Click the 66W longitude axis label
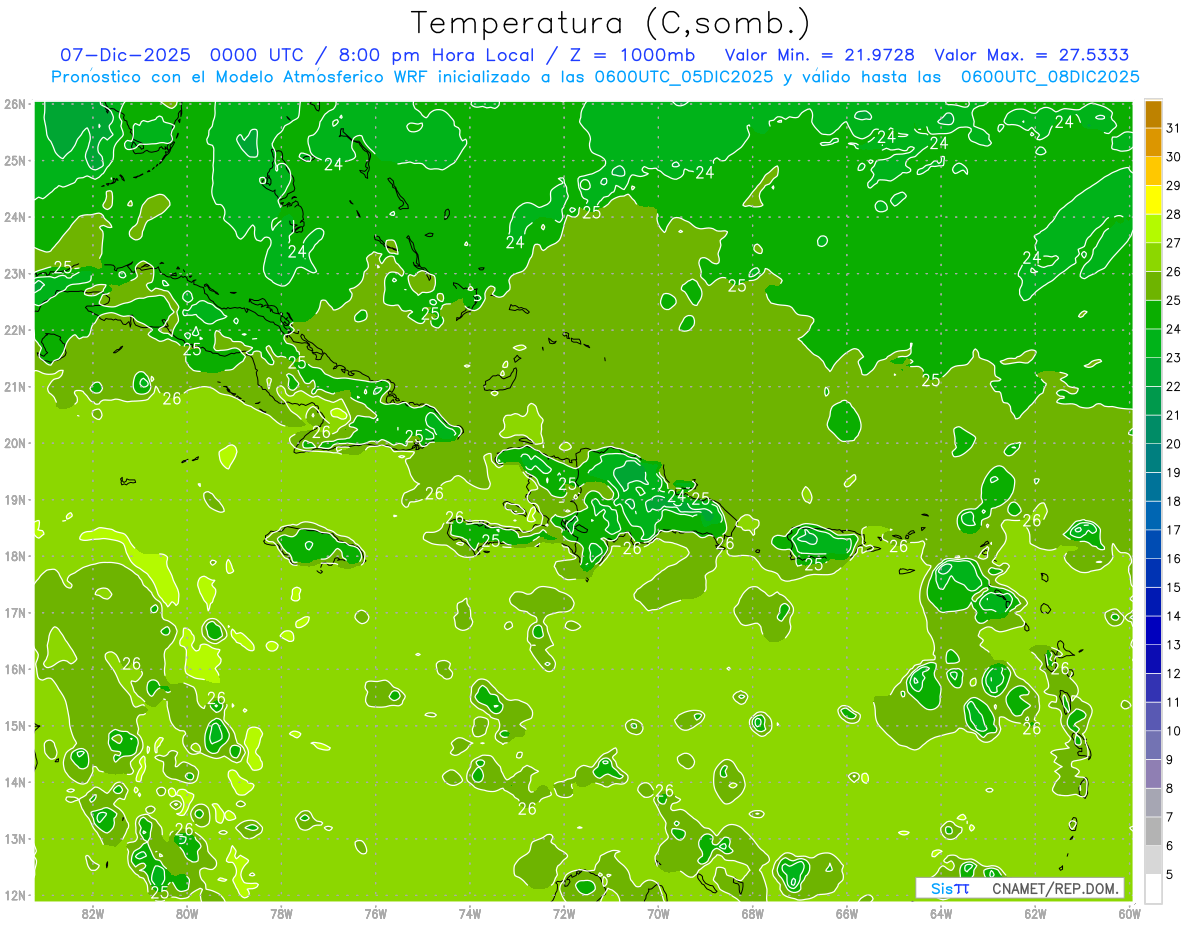 click(x=846, y=913)
